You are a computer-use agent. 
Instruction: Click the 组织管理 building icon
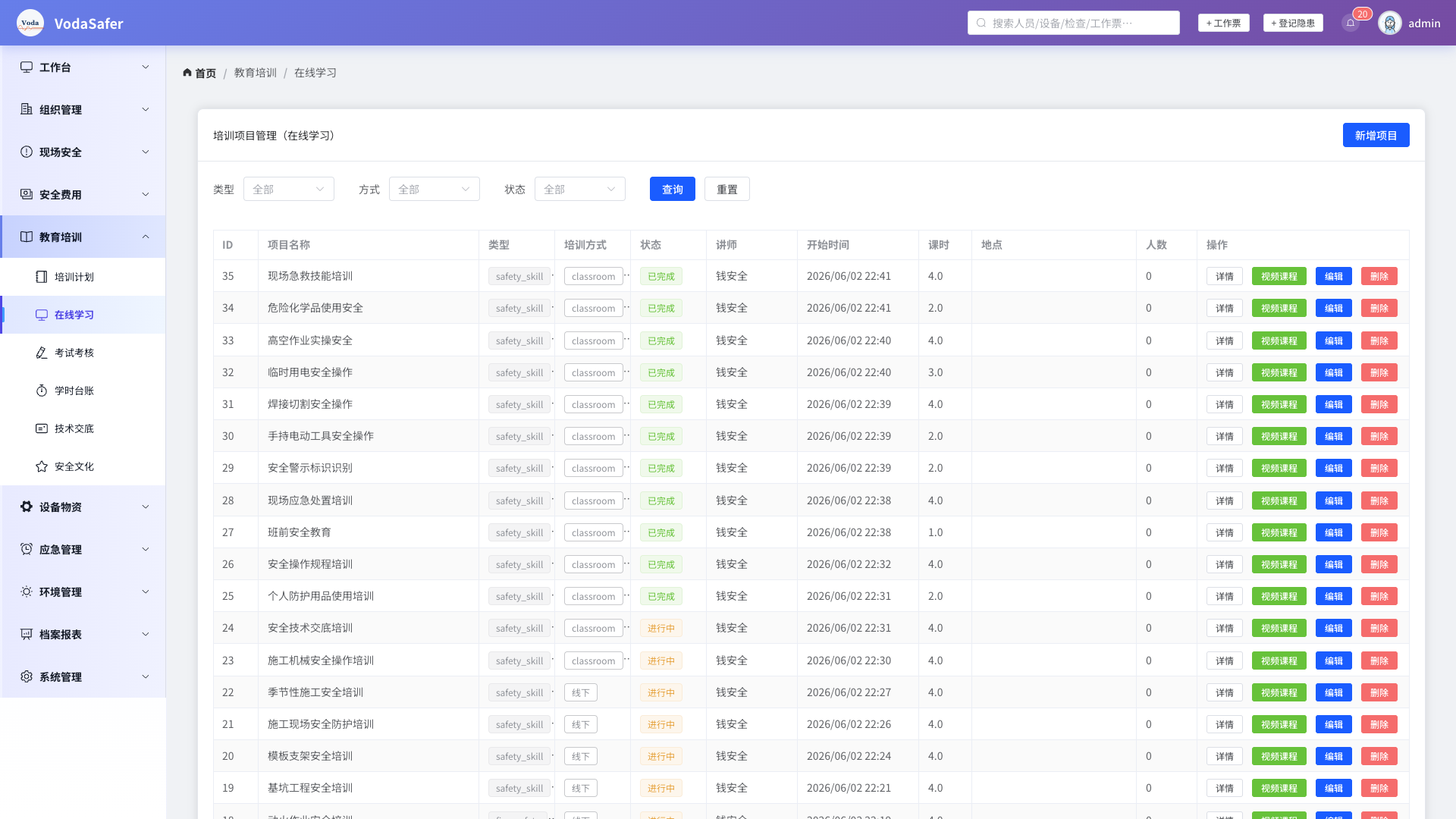(27, 109)
